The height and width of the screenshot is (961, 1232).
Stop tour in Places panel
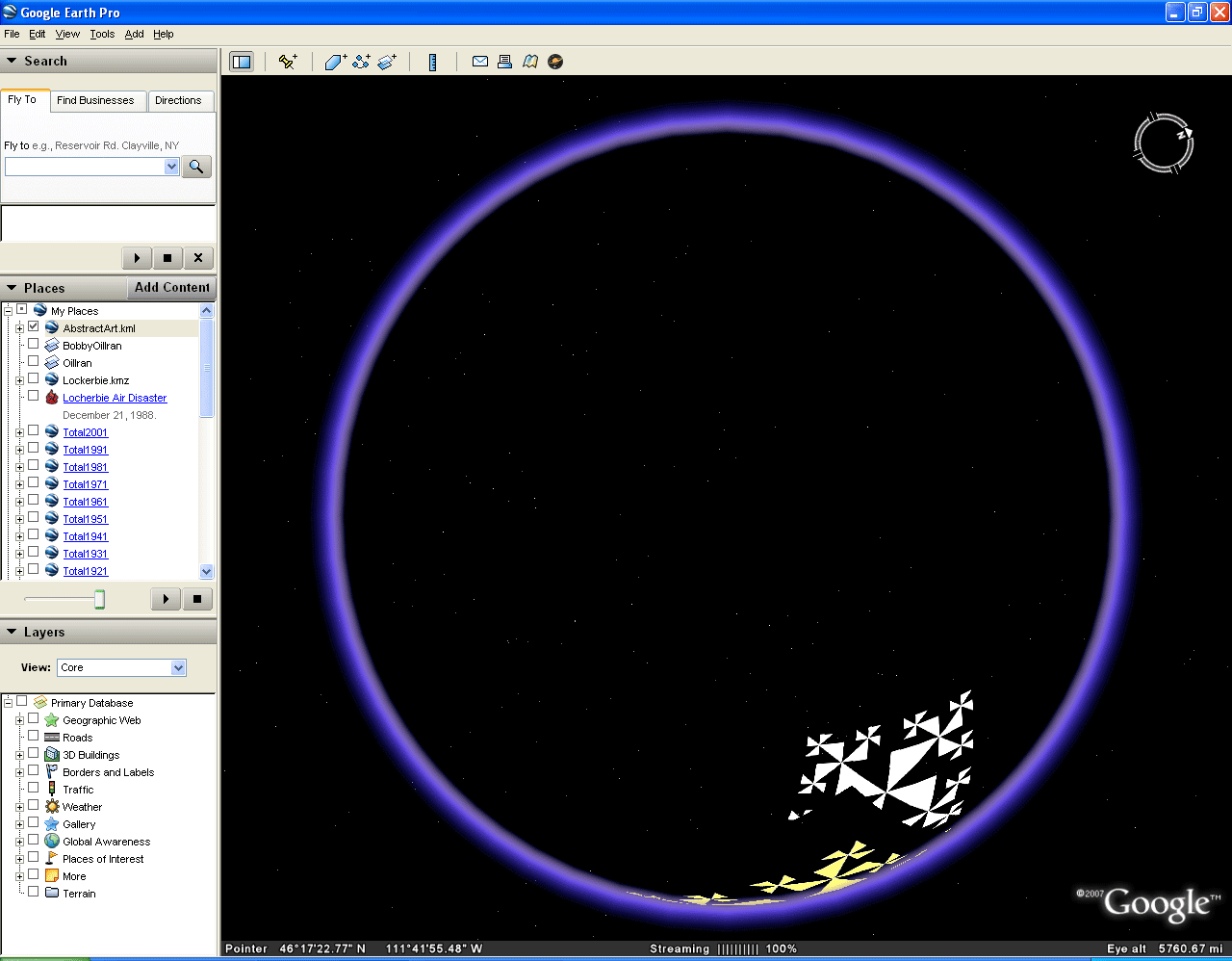(197, 599)
